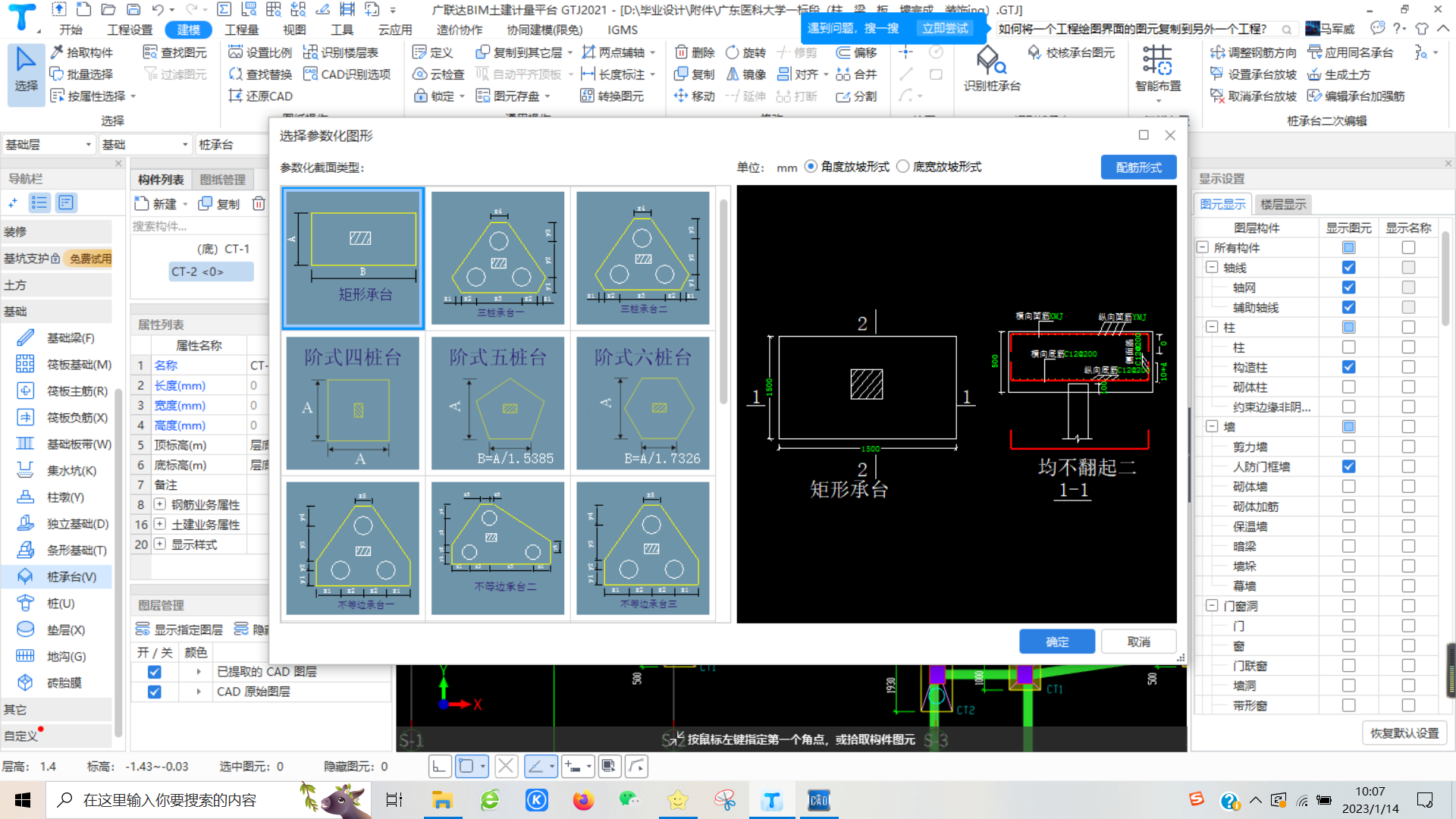The width and height of the screenshot is (1456, 819).
Task: Click the 搜索构件 search field
Action: [x=199, y=226]
